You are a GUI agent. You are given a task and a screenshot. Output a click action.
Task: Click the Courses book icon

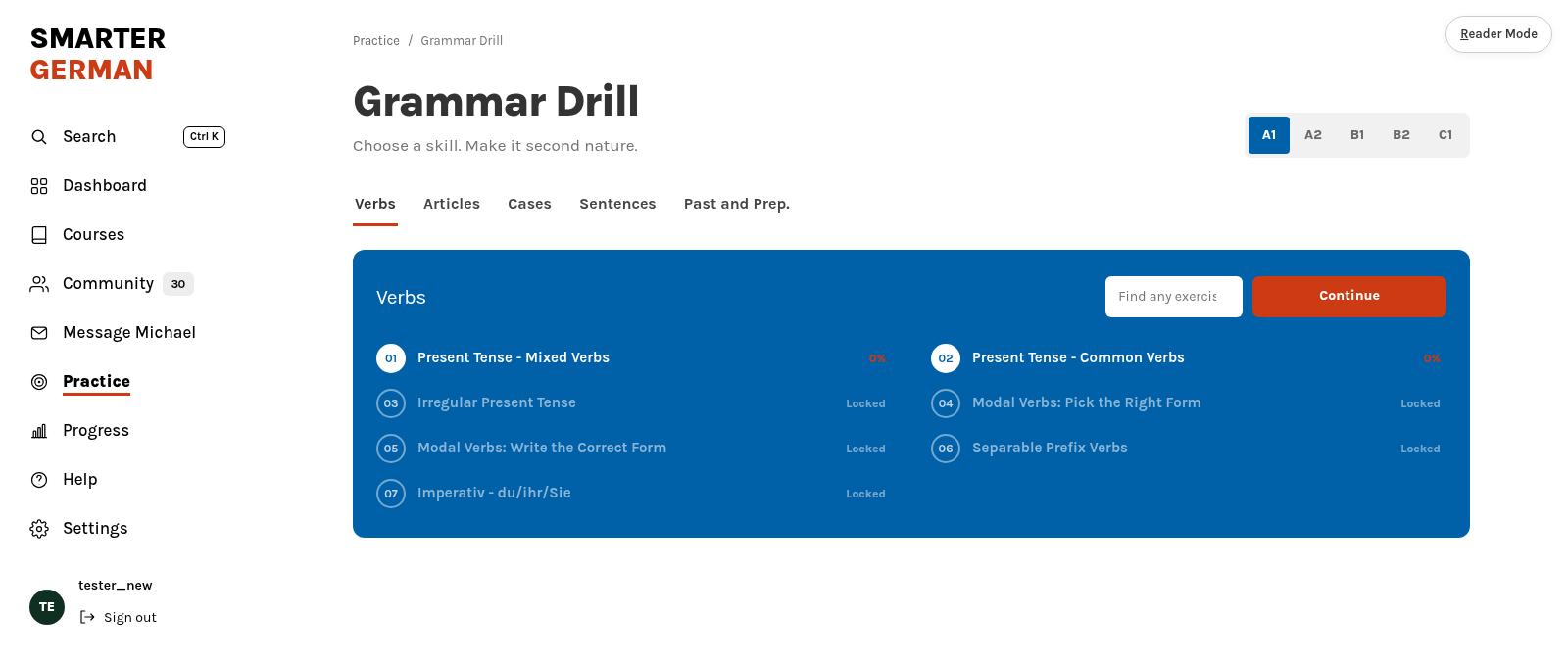tap(39, 235)
